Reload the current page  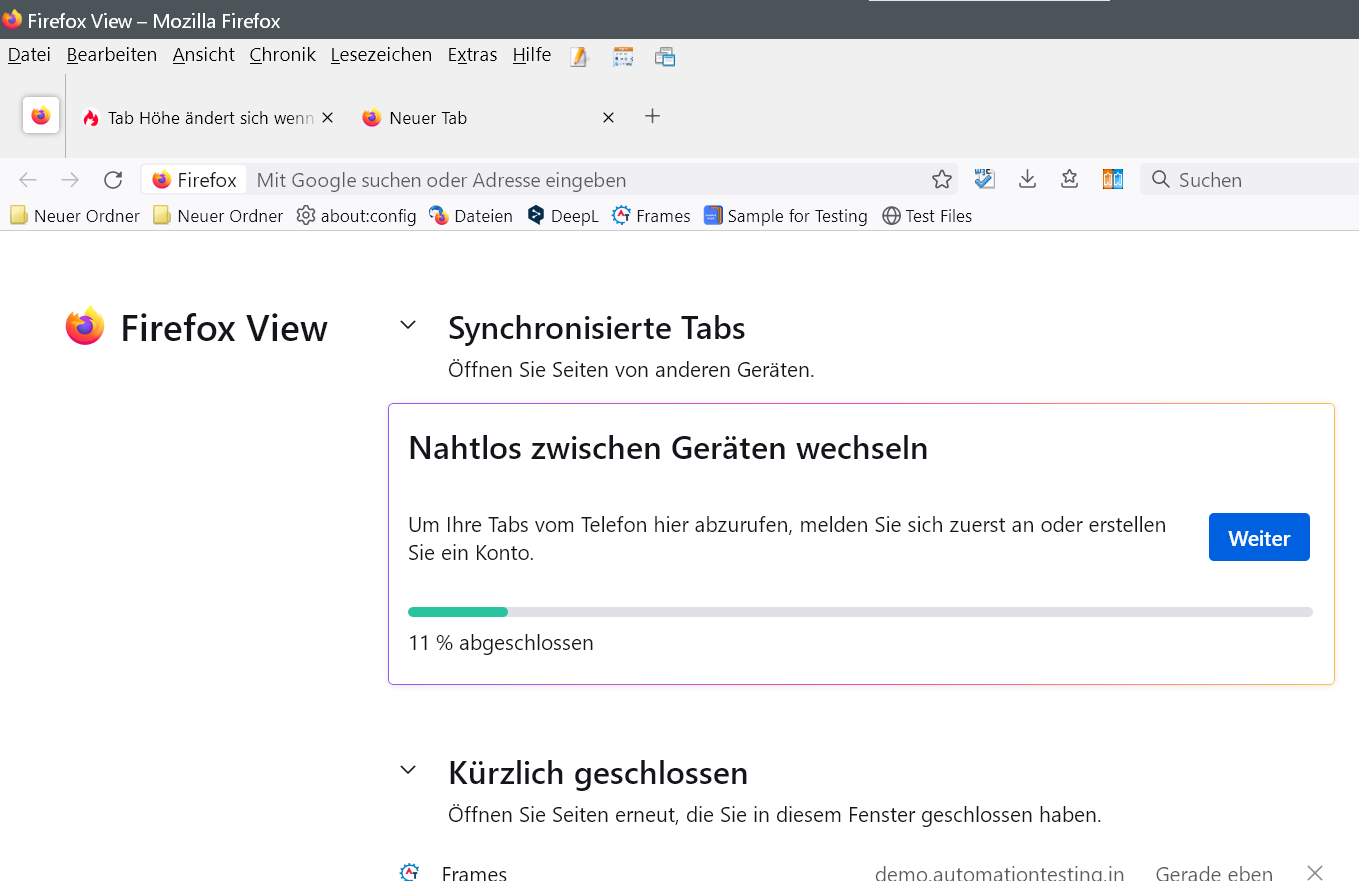[x=113, y=180]
